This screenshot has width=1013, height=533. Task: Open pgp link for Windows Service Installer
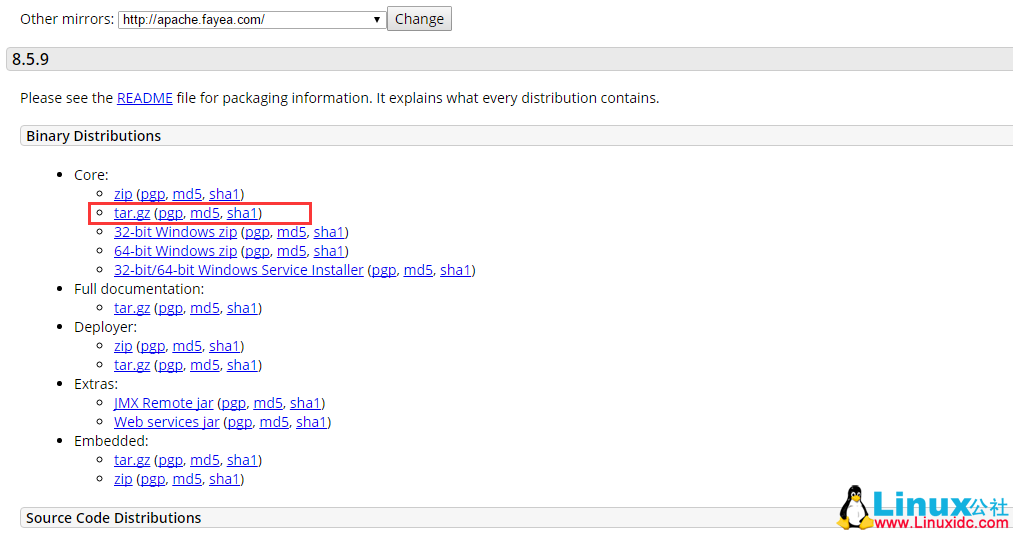tap(384, 270)
